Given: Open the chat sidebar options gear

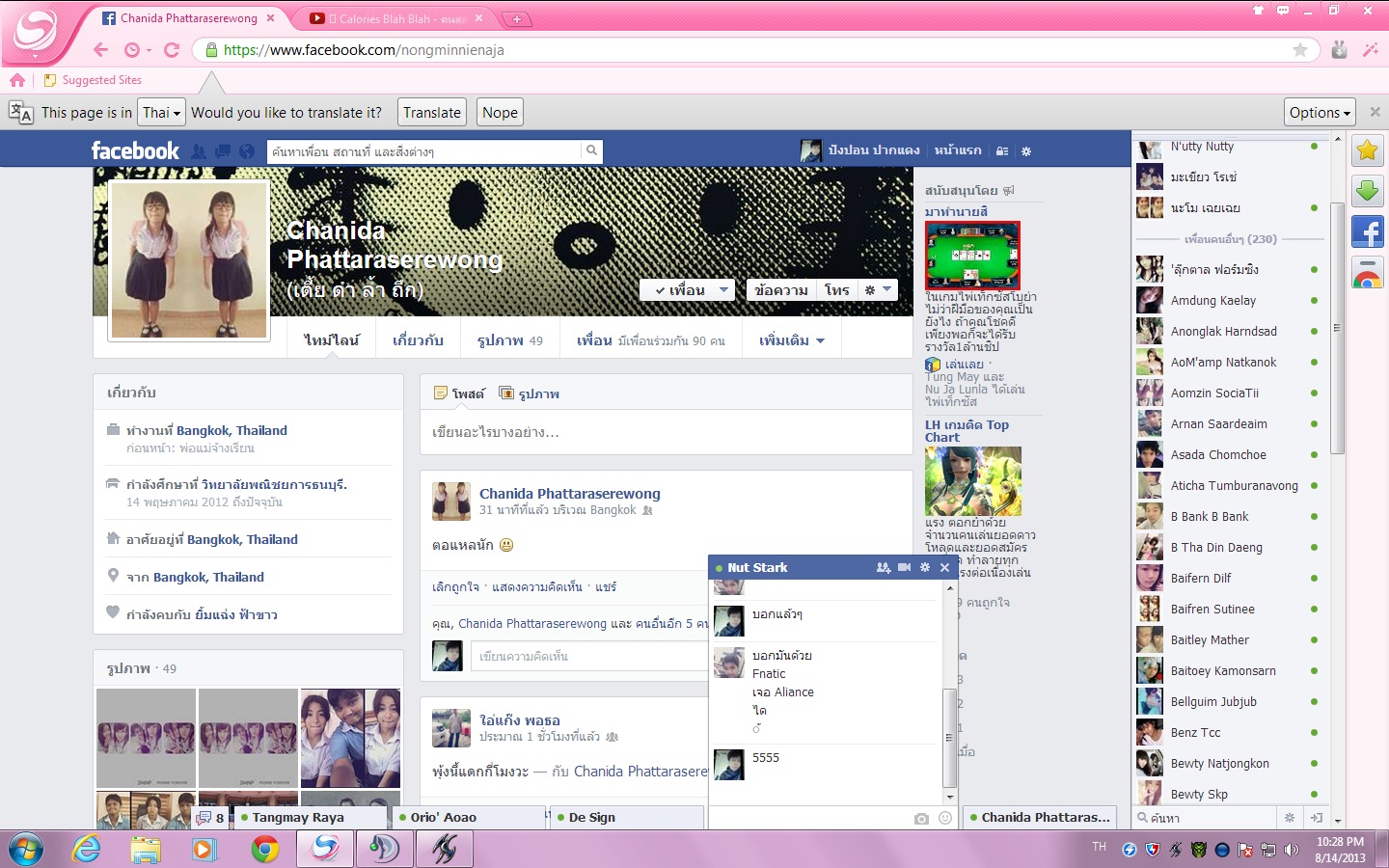Looking at the screenshot, I should 1290,818.
